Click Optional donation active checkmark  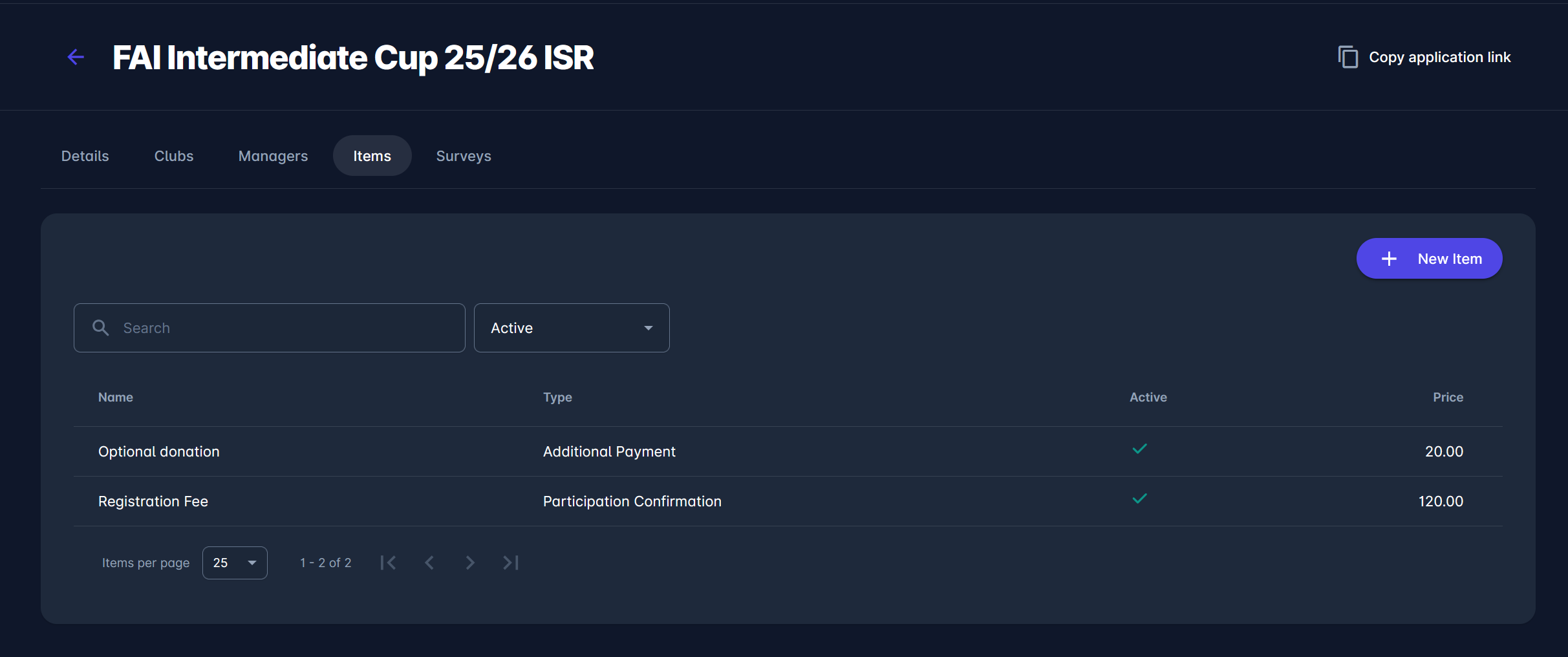tap(1139, 449)
